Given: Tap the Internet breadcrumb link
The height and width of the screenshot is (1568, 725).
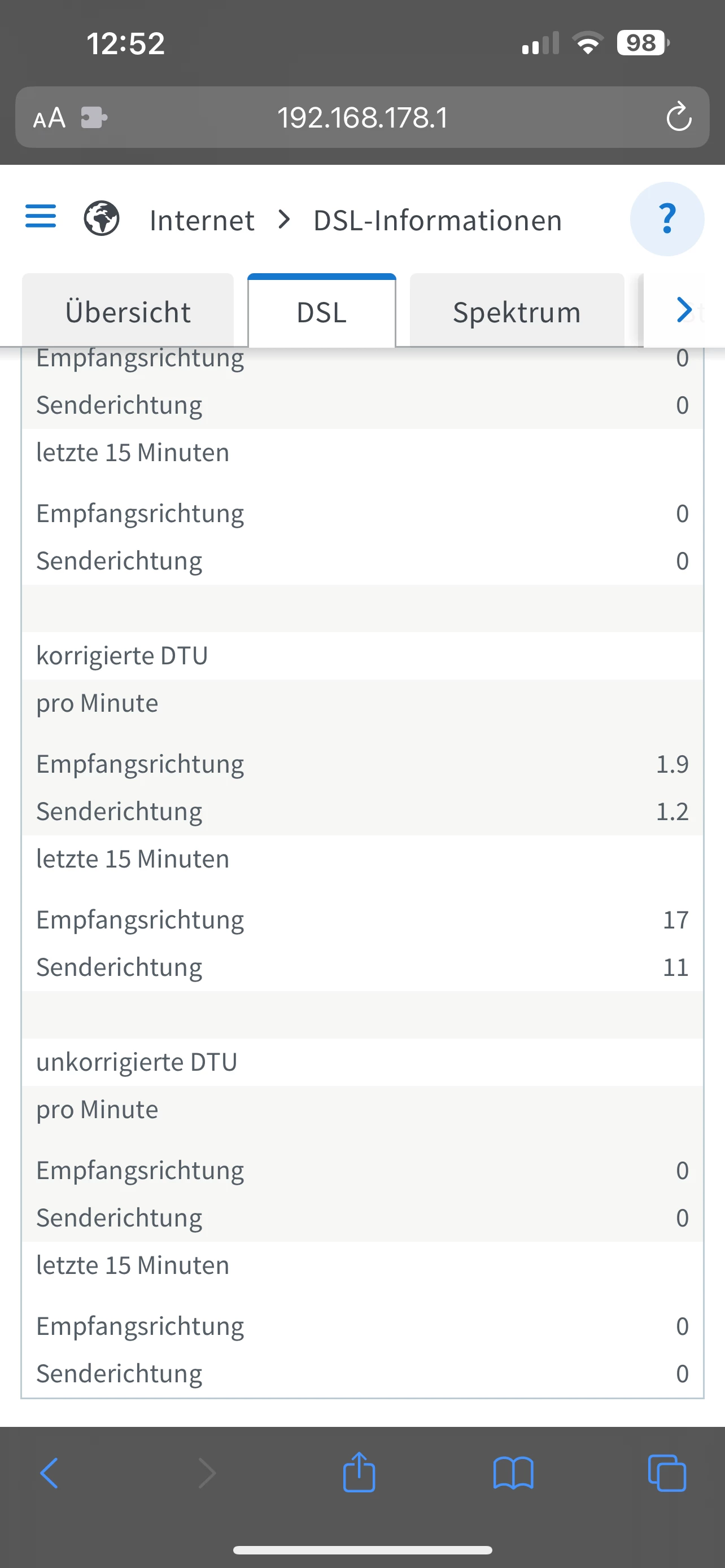Looking at the screenshot, I should [202, 220].
